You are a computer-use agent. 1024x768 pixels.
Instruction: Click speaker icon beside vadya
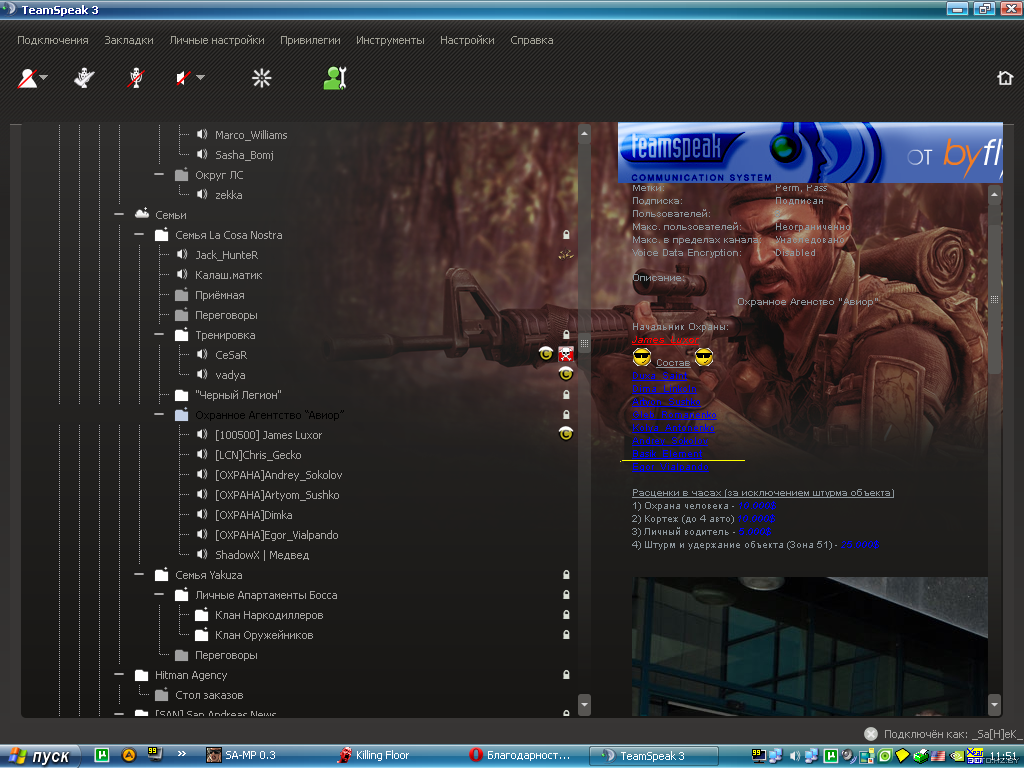[x=202, y=374]
